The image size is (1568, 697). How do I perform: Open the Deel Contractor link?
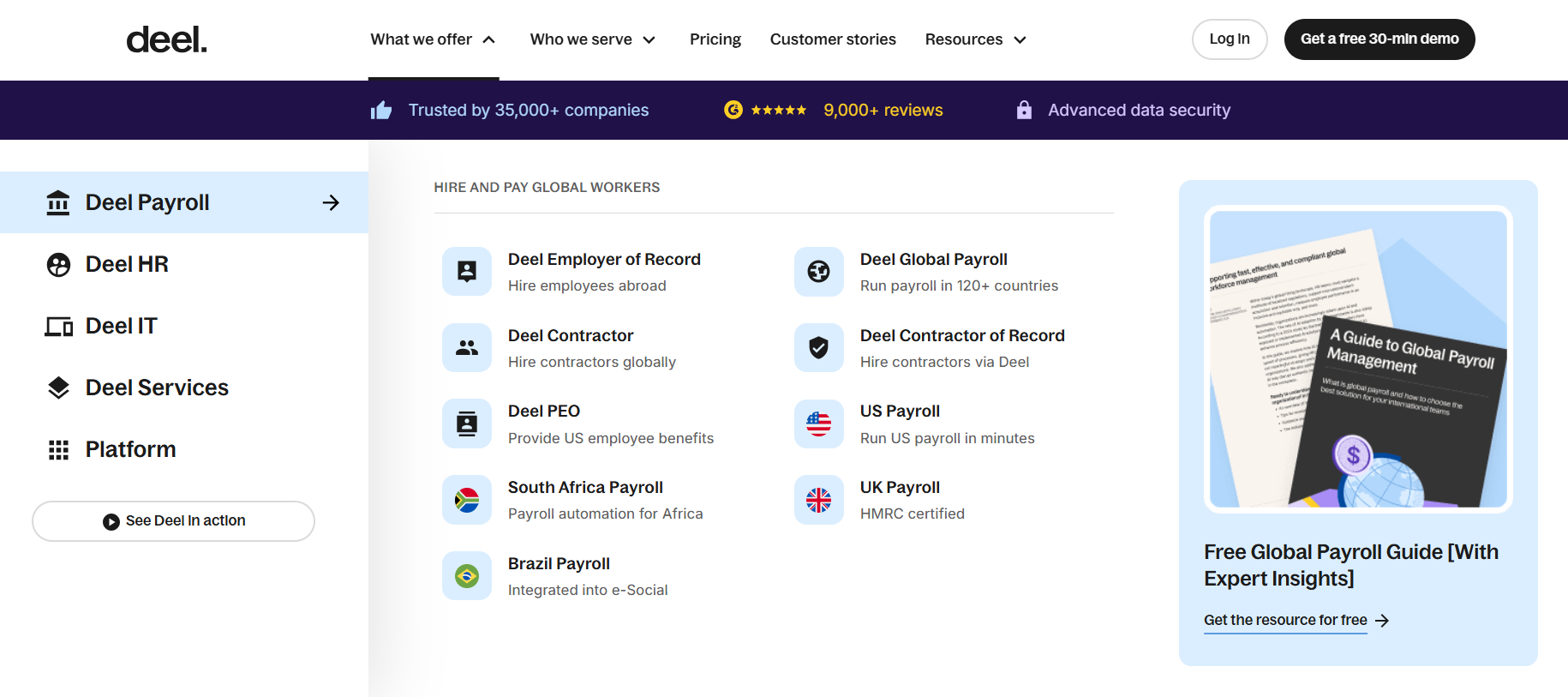(x=571, y=335)
